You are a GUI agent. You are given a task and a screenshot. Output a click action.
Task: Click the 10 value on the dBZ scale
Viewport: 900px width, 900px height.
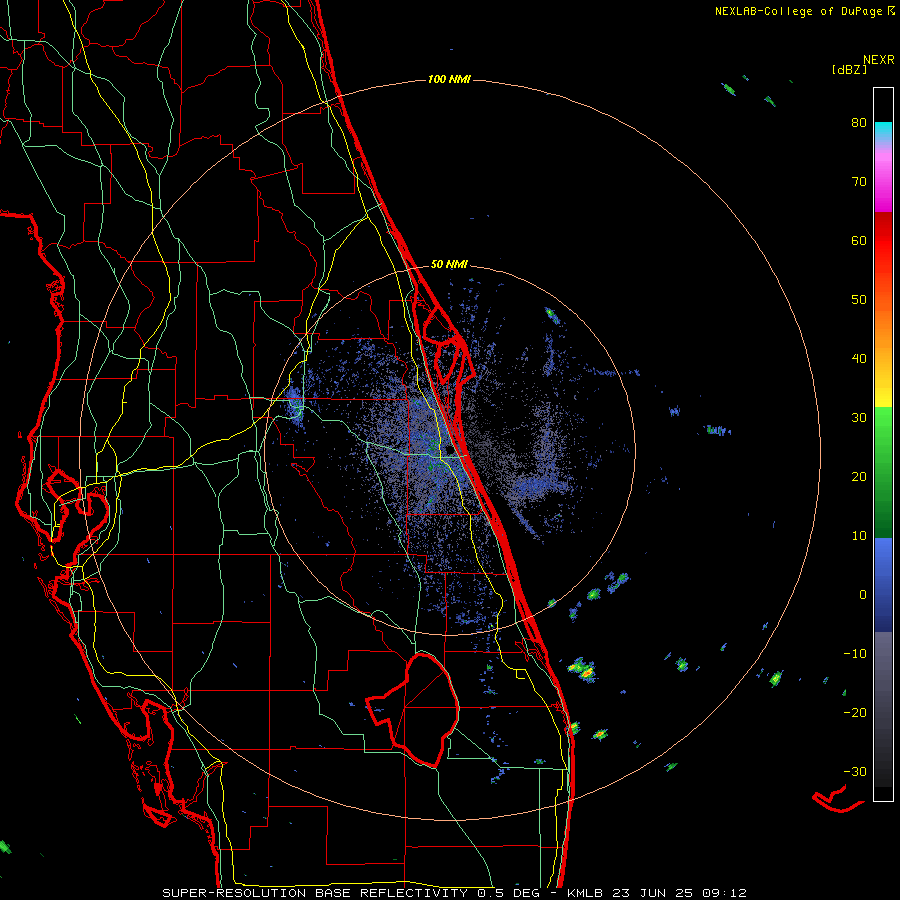click(x=859, y=536)
